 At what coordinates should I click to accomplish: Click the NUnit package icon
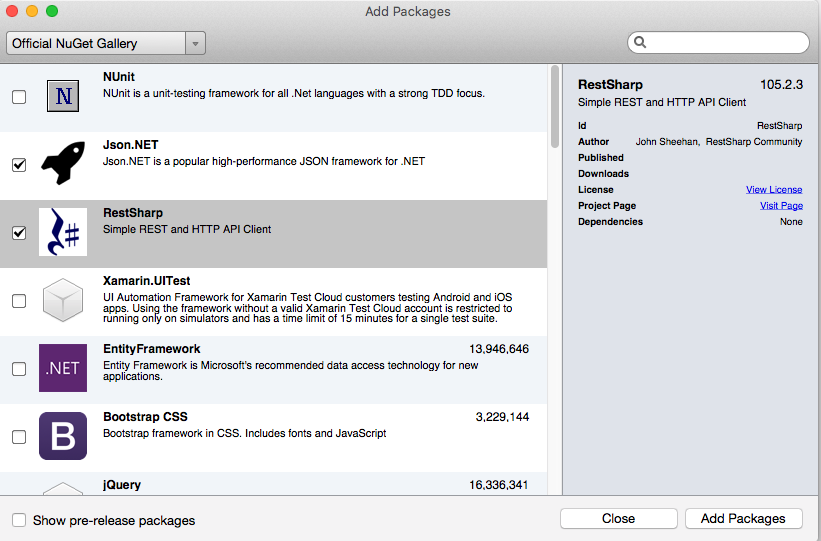(x=63, y=97)
